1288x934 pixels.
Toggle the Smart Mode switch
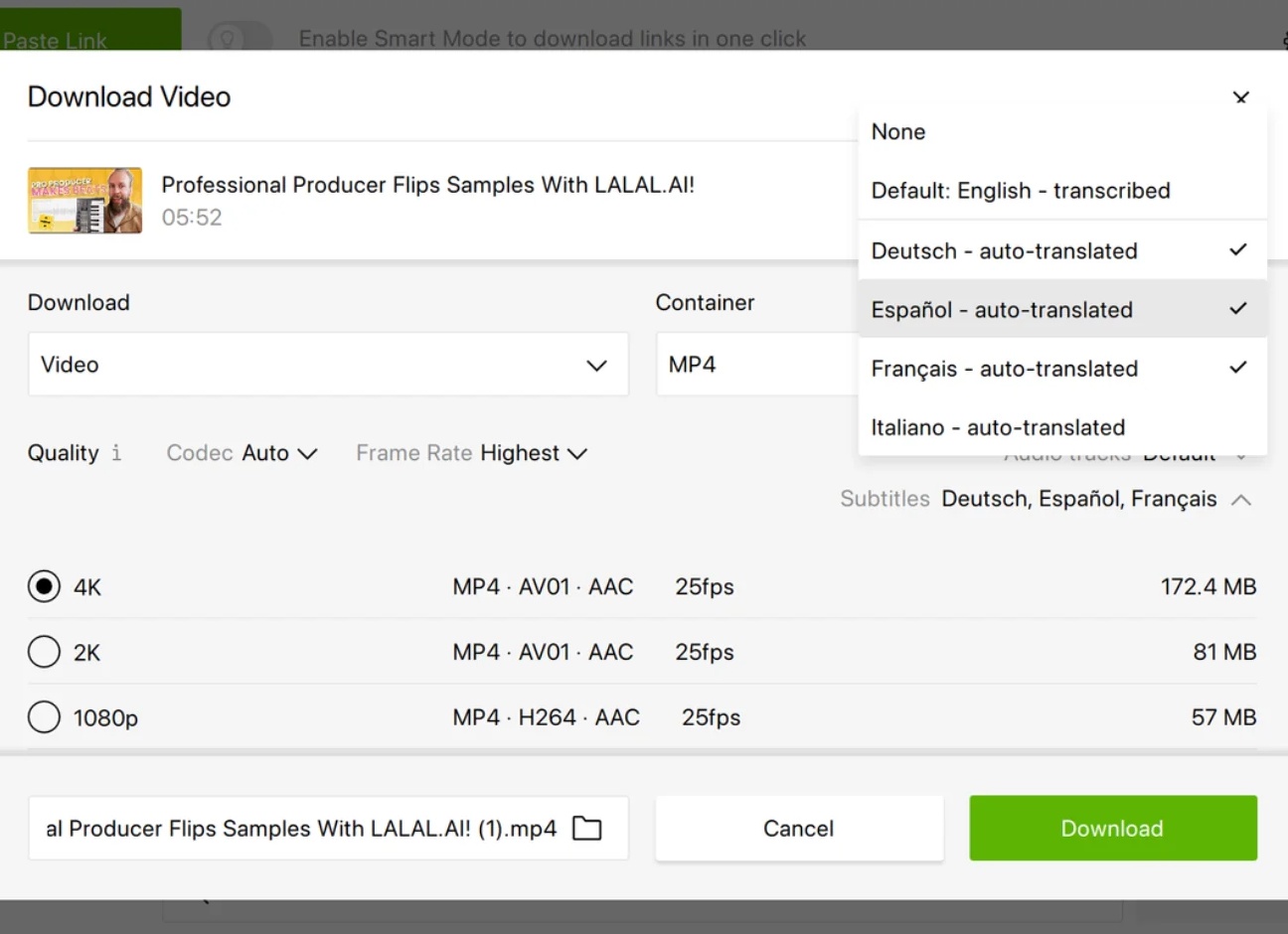(240, 38)
